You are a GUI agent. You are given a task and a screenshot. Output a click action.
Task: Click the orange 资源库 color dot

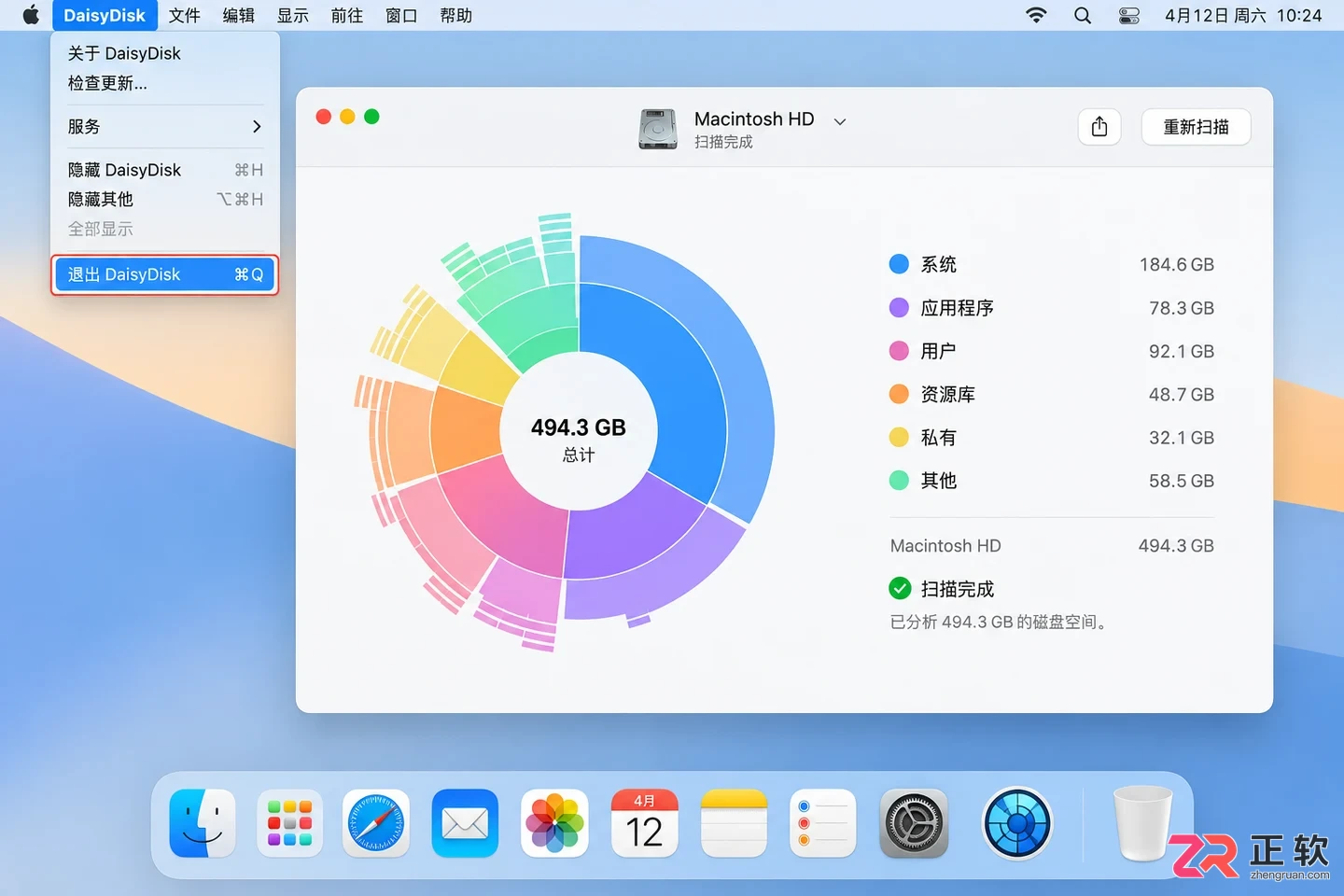coord(899,394)
